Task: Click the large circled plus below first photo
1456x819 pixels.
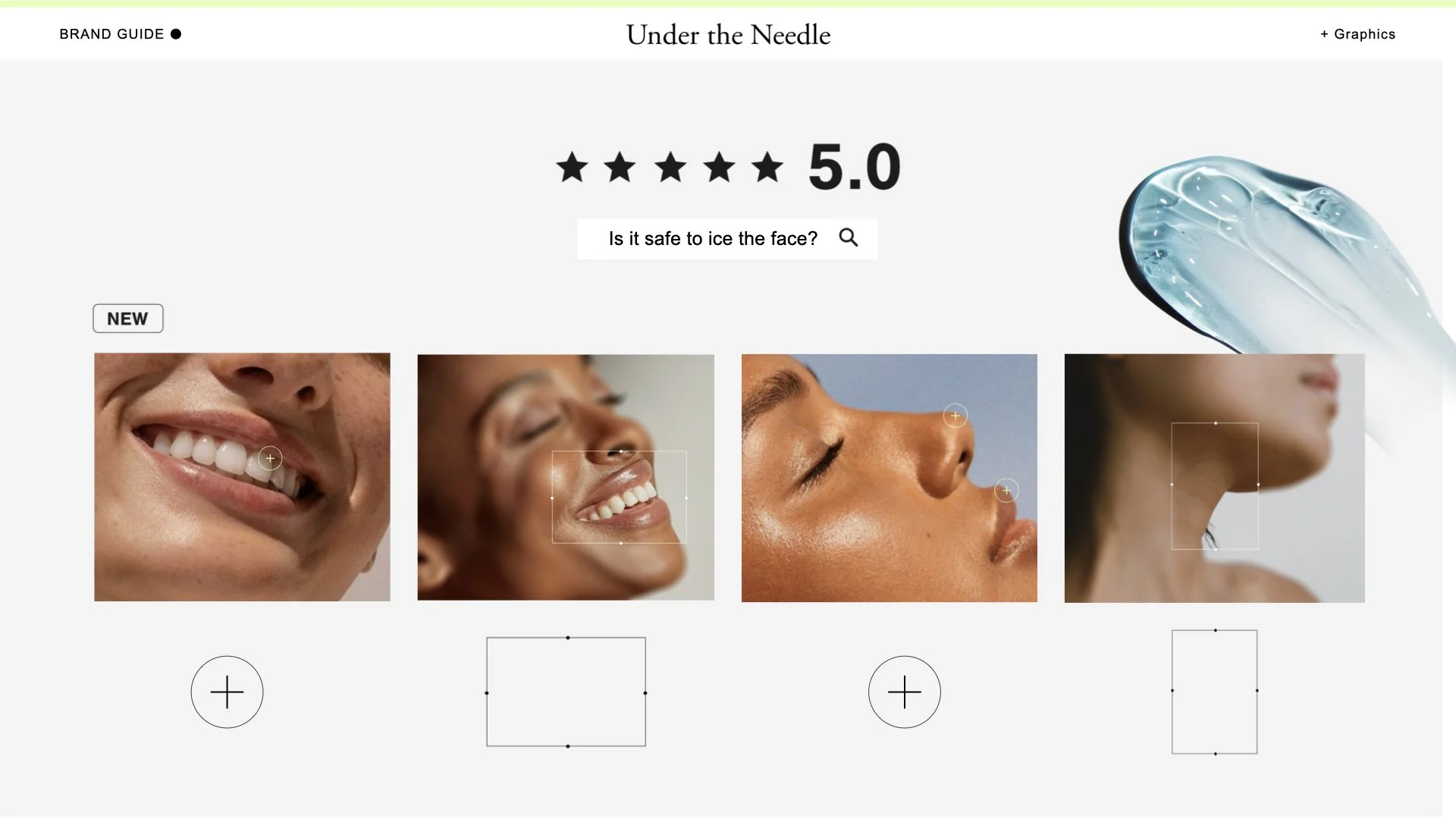Action: pos(227,692)
